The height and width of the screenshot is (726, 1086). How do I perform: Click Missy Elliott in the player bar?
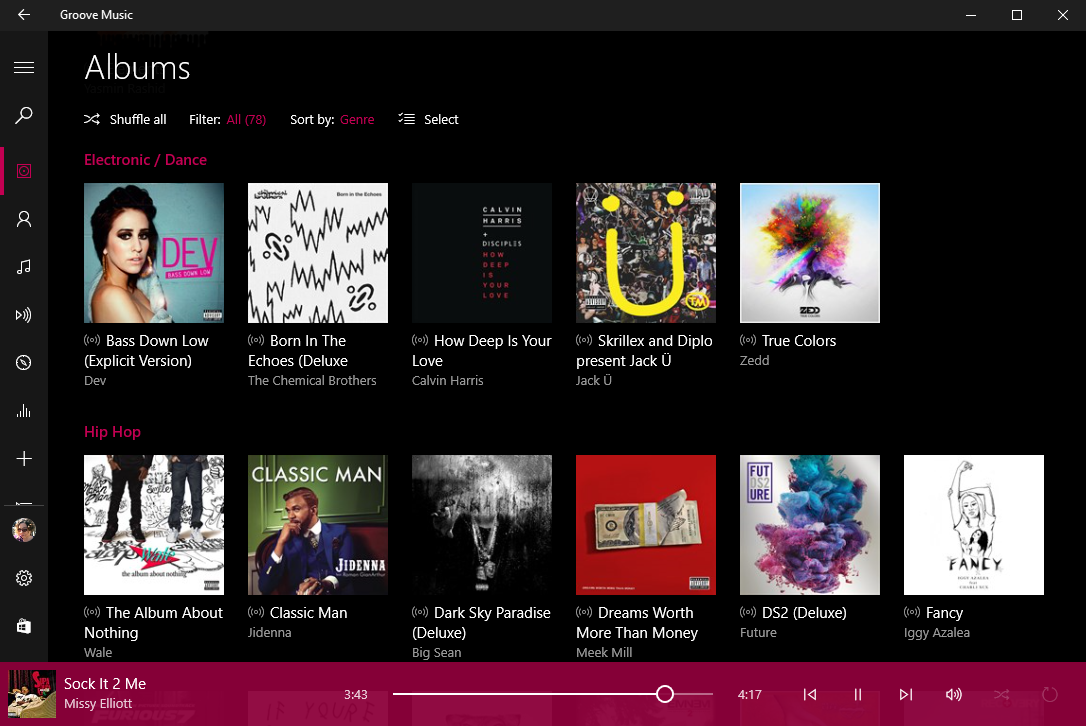98,704
